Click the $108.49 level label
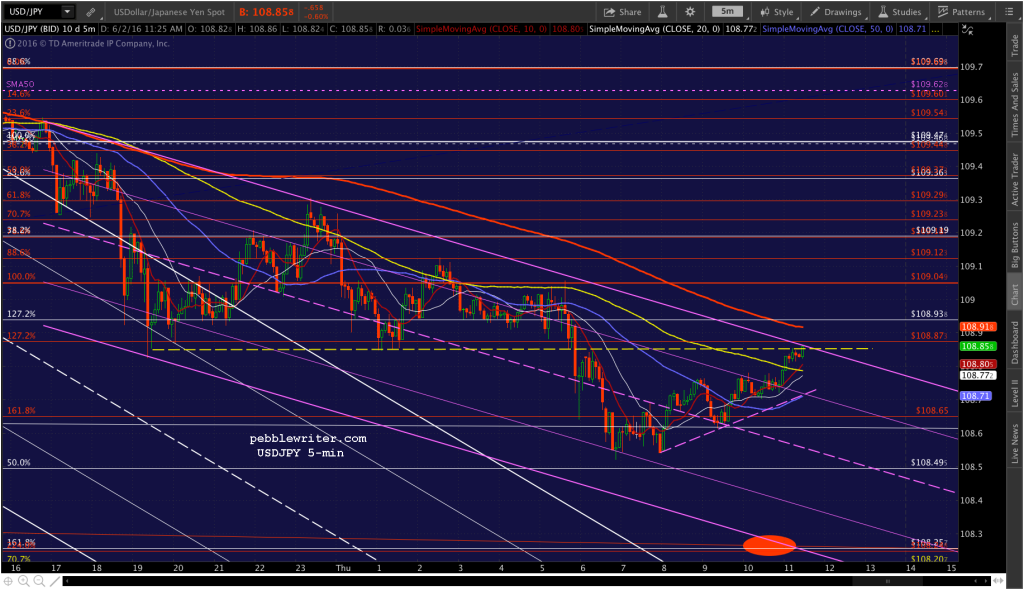 click(x=929, y=463)
